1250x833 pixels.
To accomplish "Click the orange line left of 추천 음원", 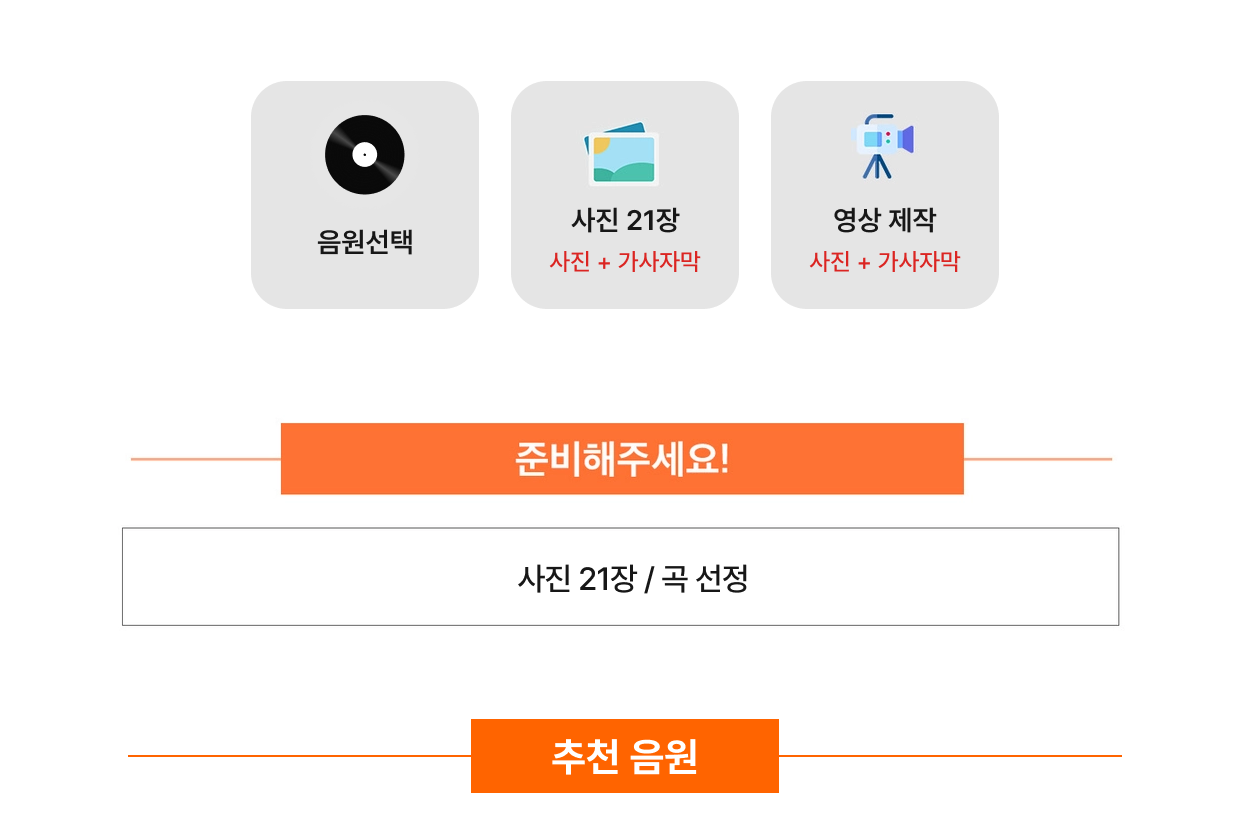I will click(299, 756).
